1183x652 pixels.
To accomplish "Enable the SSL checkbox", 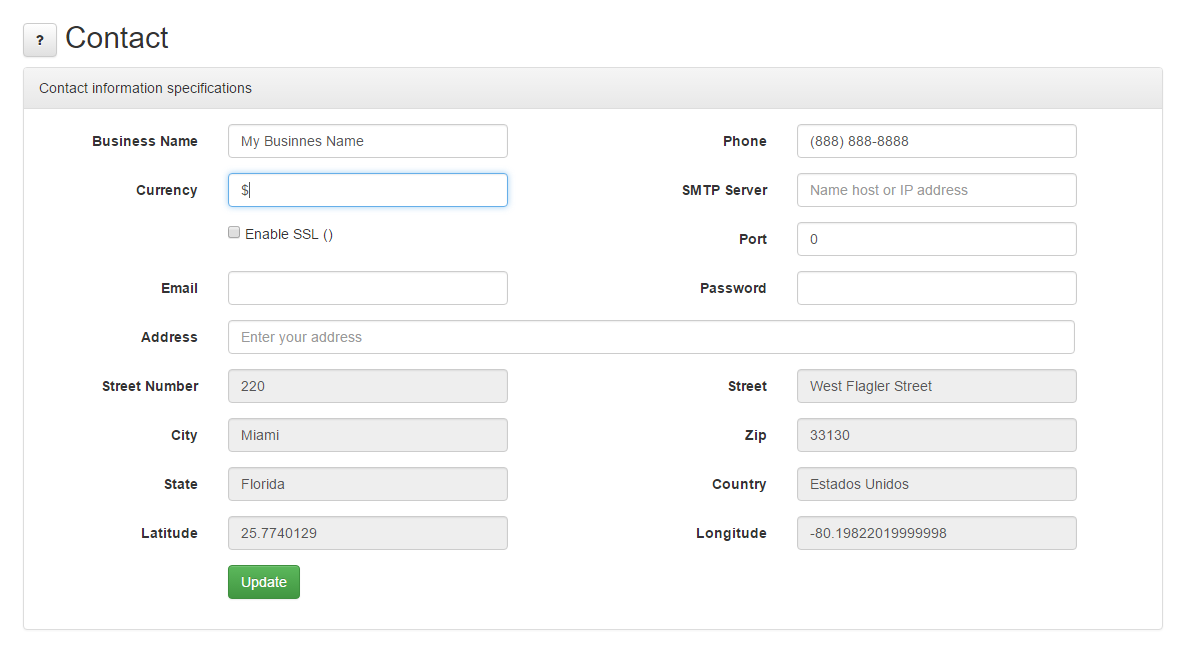I will point(234,232).
